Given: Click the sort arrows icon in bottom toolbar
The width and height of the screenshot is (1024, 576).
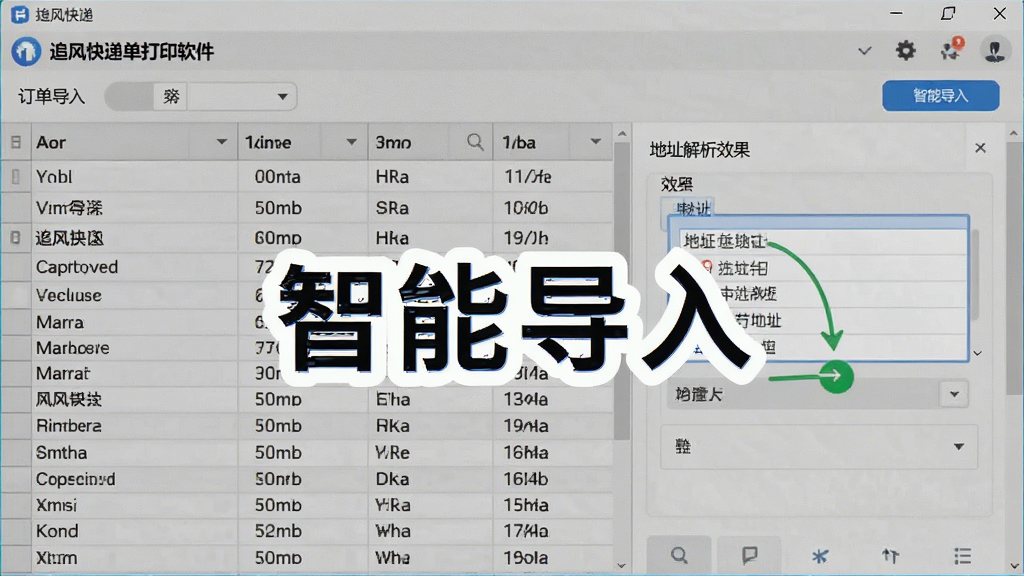Looking at the screenshot, I should pos(891,556).
